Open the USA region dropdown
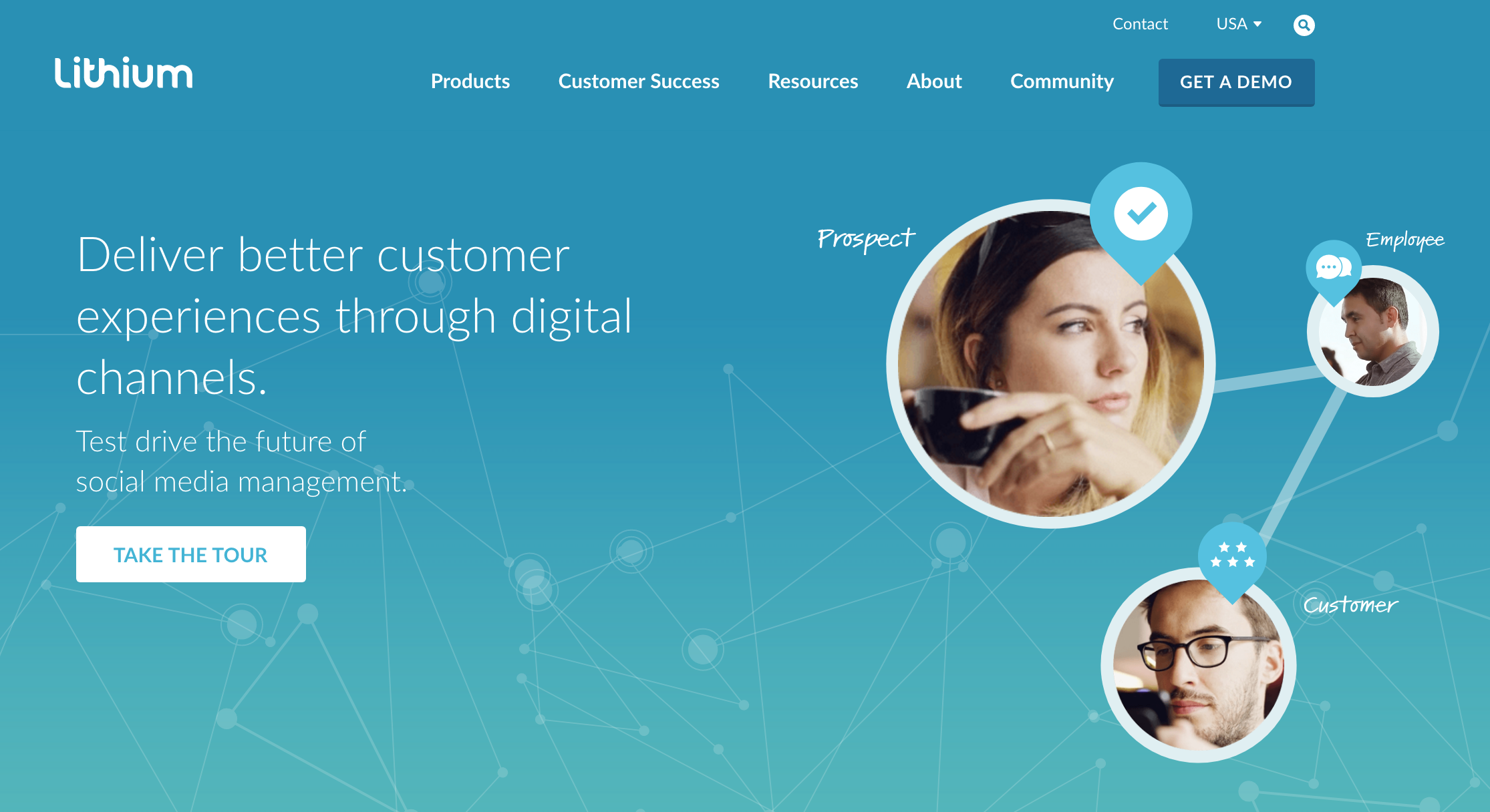This screenshot has height=812, width=1490. (1239, 24)
